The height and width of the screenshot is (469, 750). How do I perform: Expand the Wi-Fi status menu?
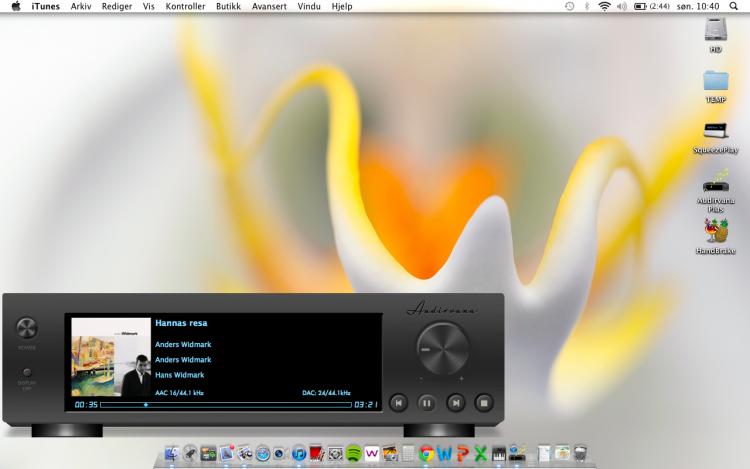click(604, 6)
